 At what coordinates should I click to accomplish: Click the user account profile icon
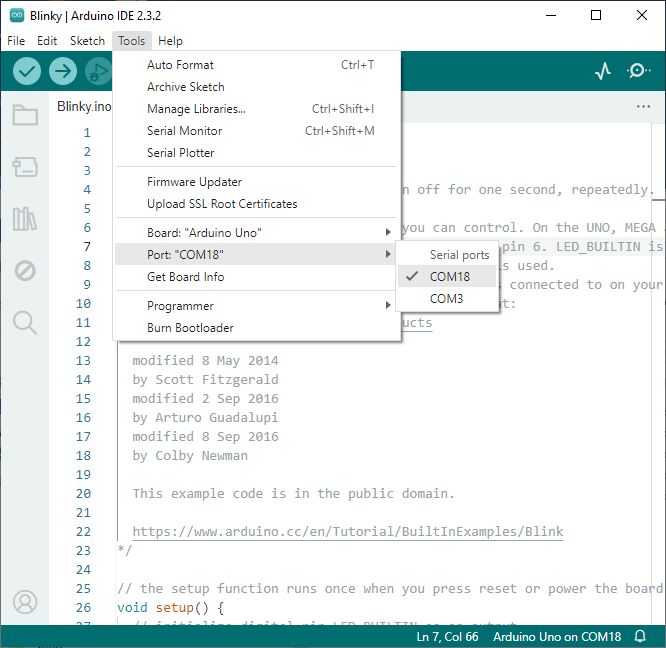point(25,602)
